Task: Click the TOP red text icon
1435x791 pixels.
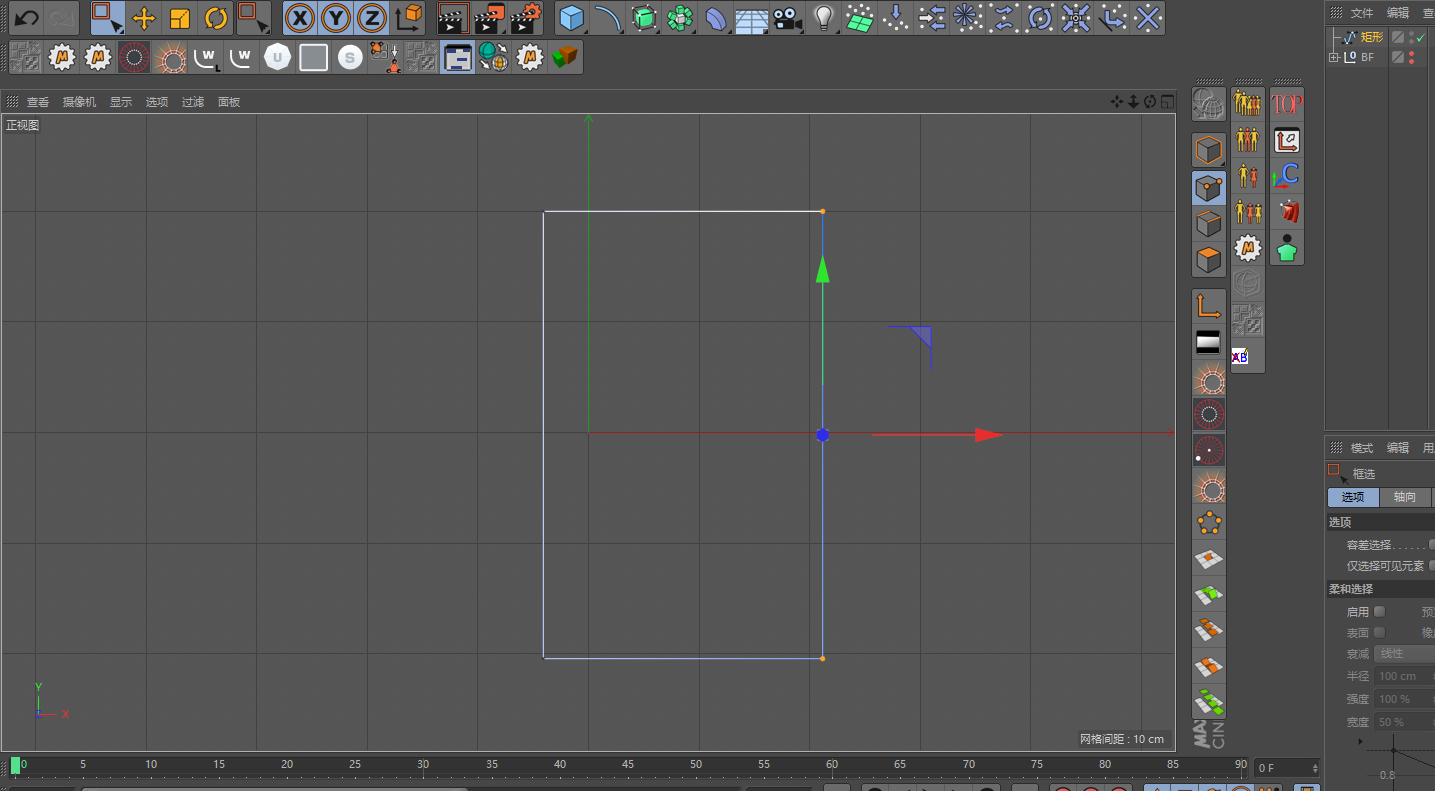Action: [1287, 104]
